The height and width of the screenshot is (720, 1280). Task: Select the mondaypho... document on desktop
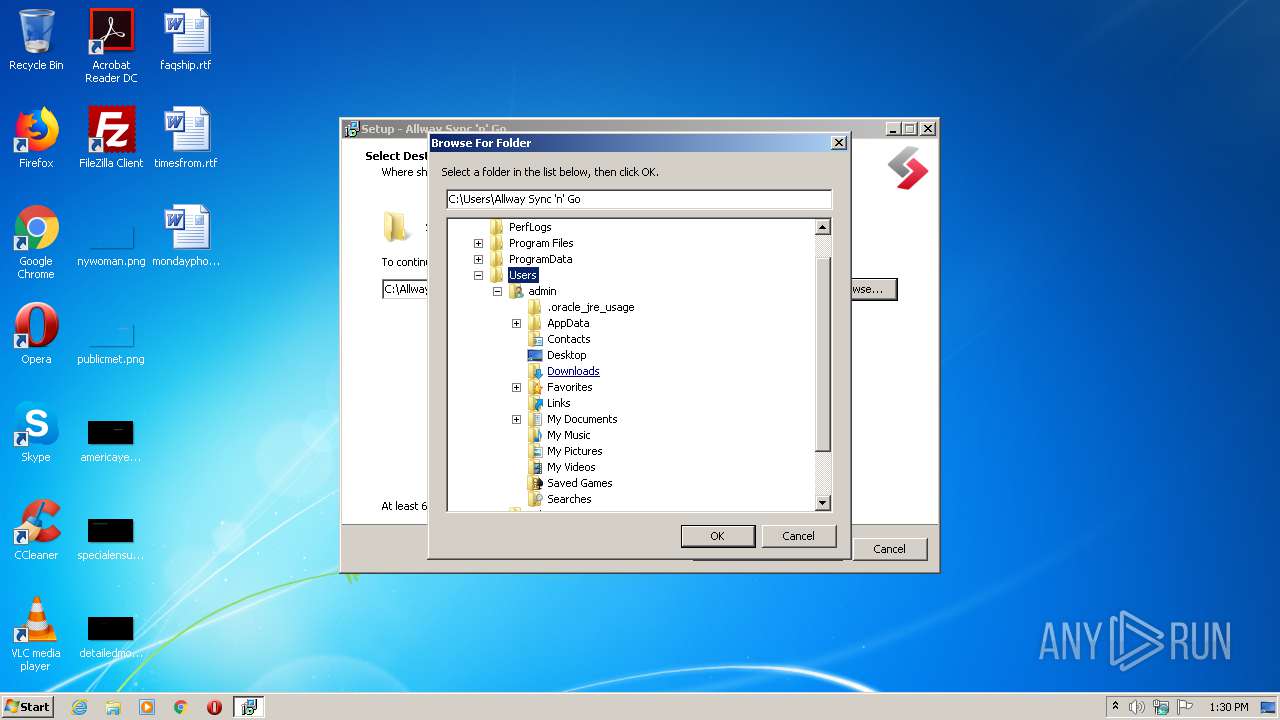[x=186, y=236]
